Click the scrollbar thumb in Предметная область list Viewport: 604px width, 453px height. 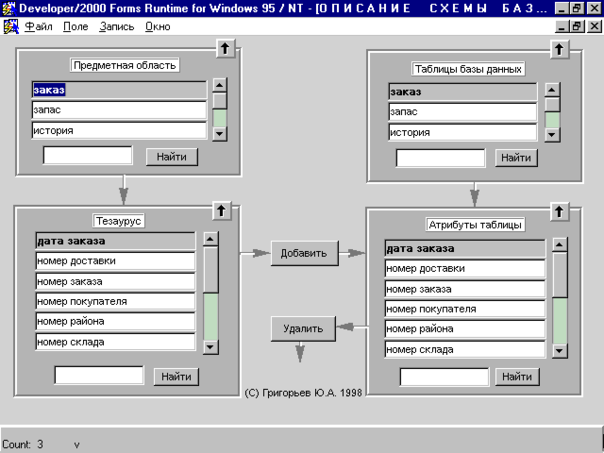point(220,101)
